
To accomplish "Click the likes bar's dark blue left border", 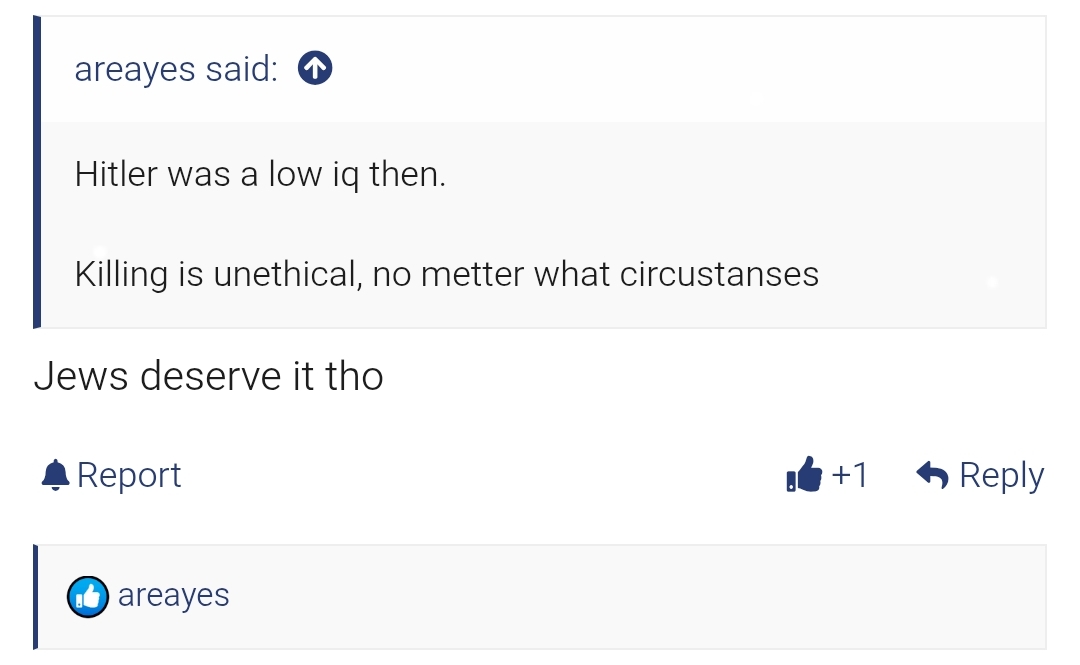I will click(36, 596).
